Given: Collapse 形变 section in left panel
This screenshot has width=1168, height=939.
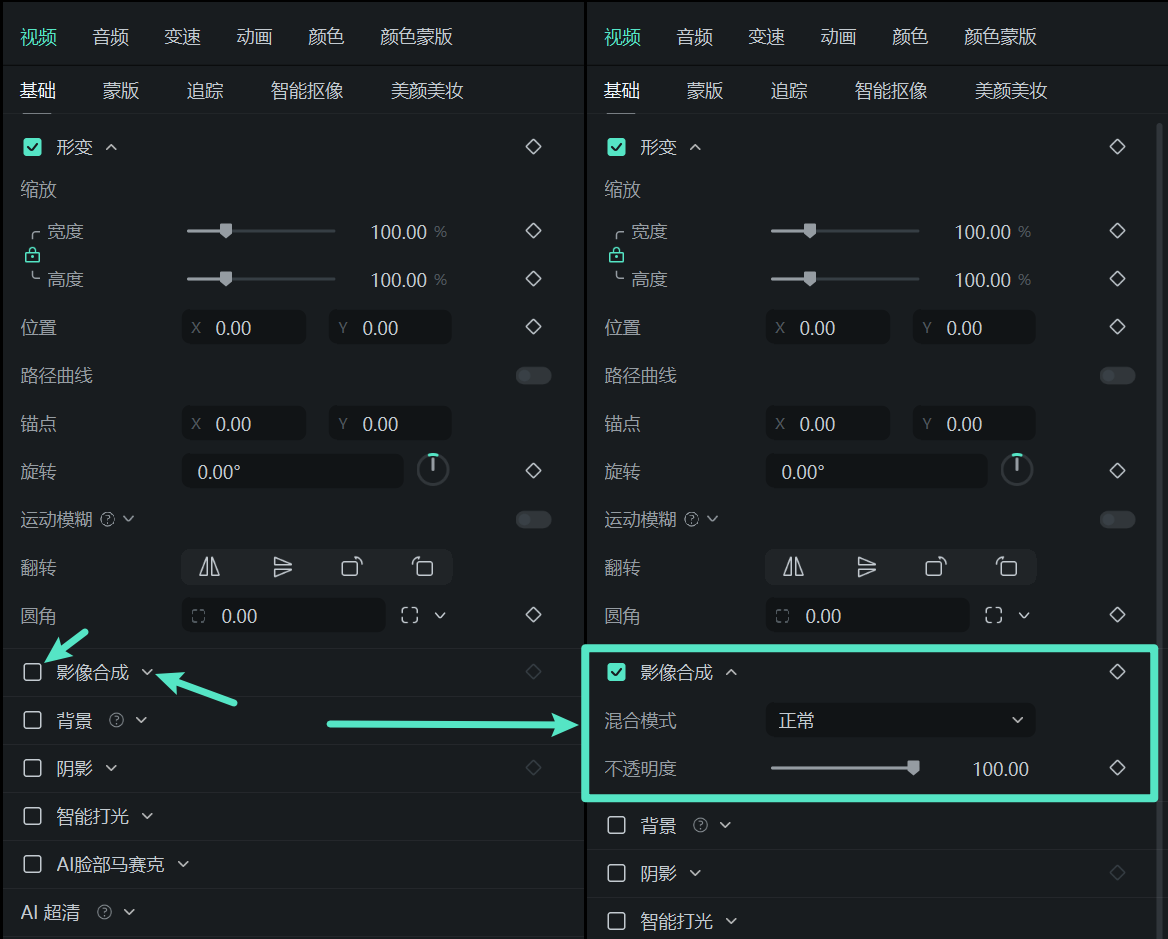Looking at the screenshot, I should tap(111, 147).
